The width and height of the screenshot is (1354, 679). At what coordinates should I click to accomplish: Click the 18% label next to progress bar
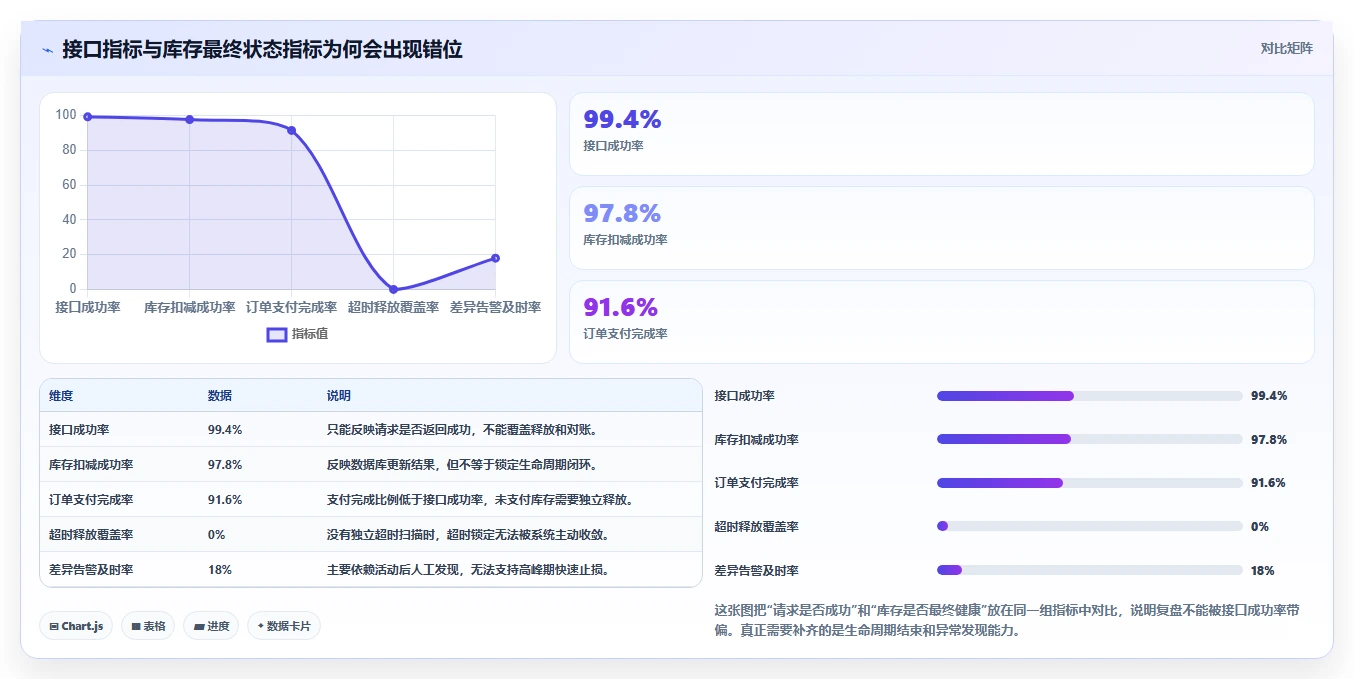coord(1263,571)
